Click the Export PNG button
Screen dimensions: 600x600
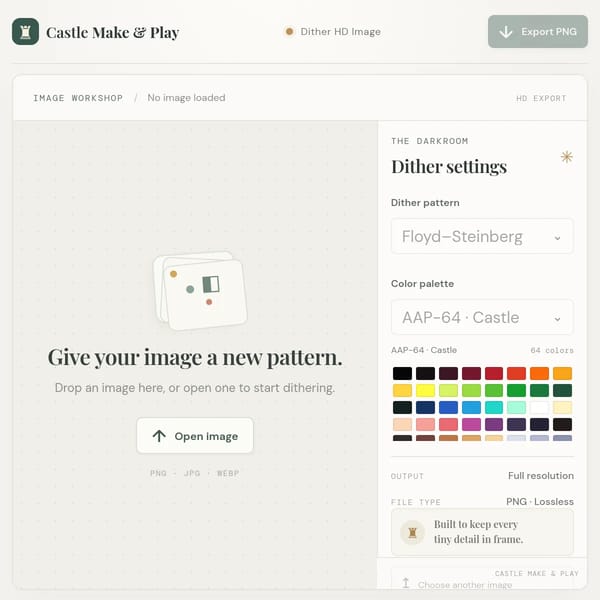pyautogui.click(x=538, y=32)
